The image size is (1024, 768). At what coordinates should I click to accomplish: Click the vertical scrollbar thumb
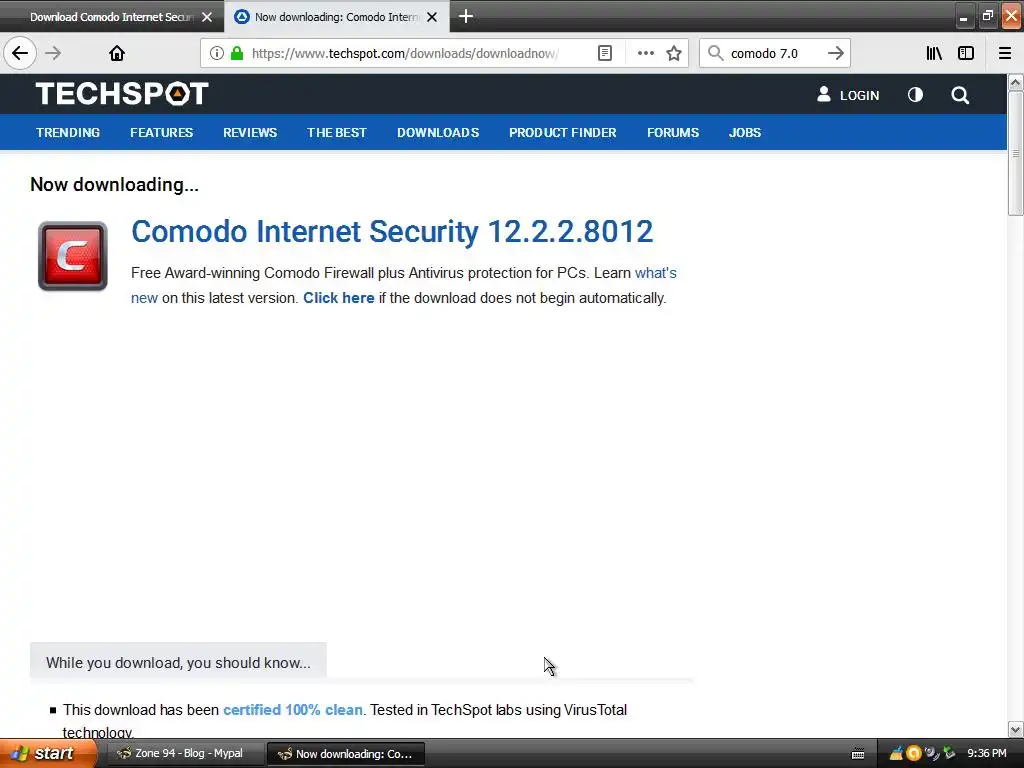pos(1015,153)
